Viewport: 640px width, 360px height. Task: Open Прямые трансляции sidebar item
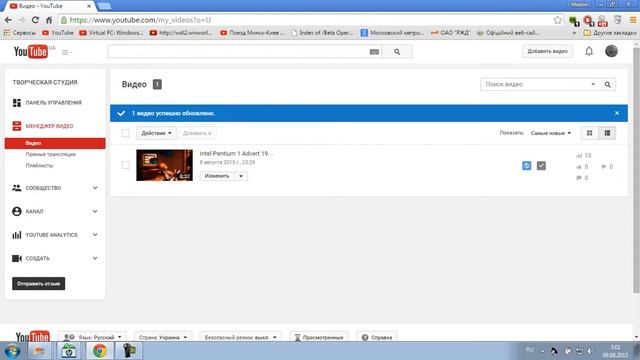51,154
